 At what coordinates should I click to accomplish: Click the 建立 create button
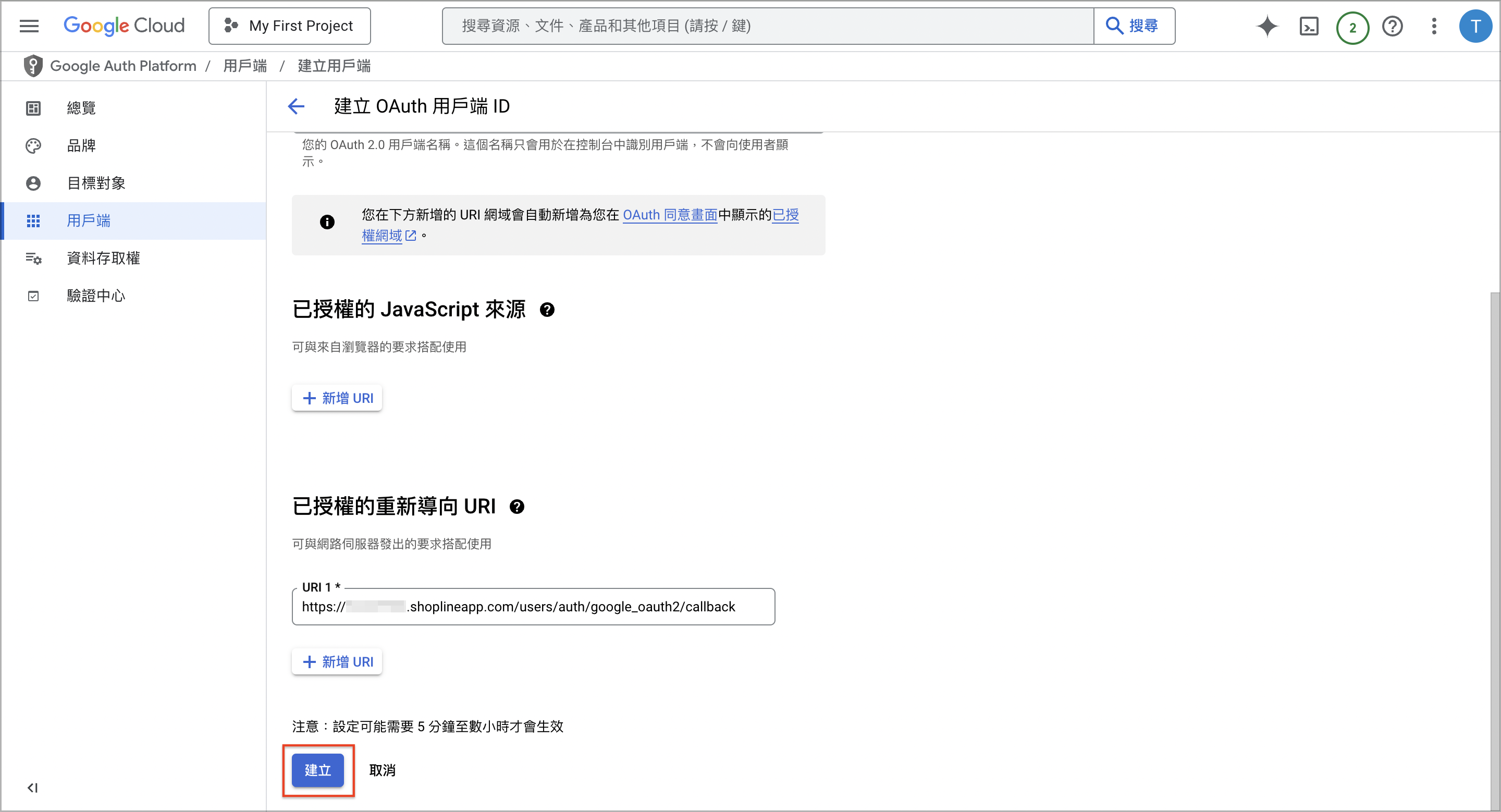click(x=317, y=770)
